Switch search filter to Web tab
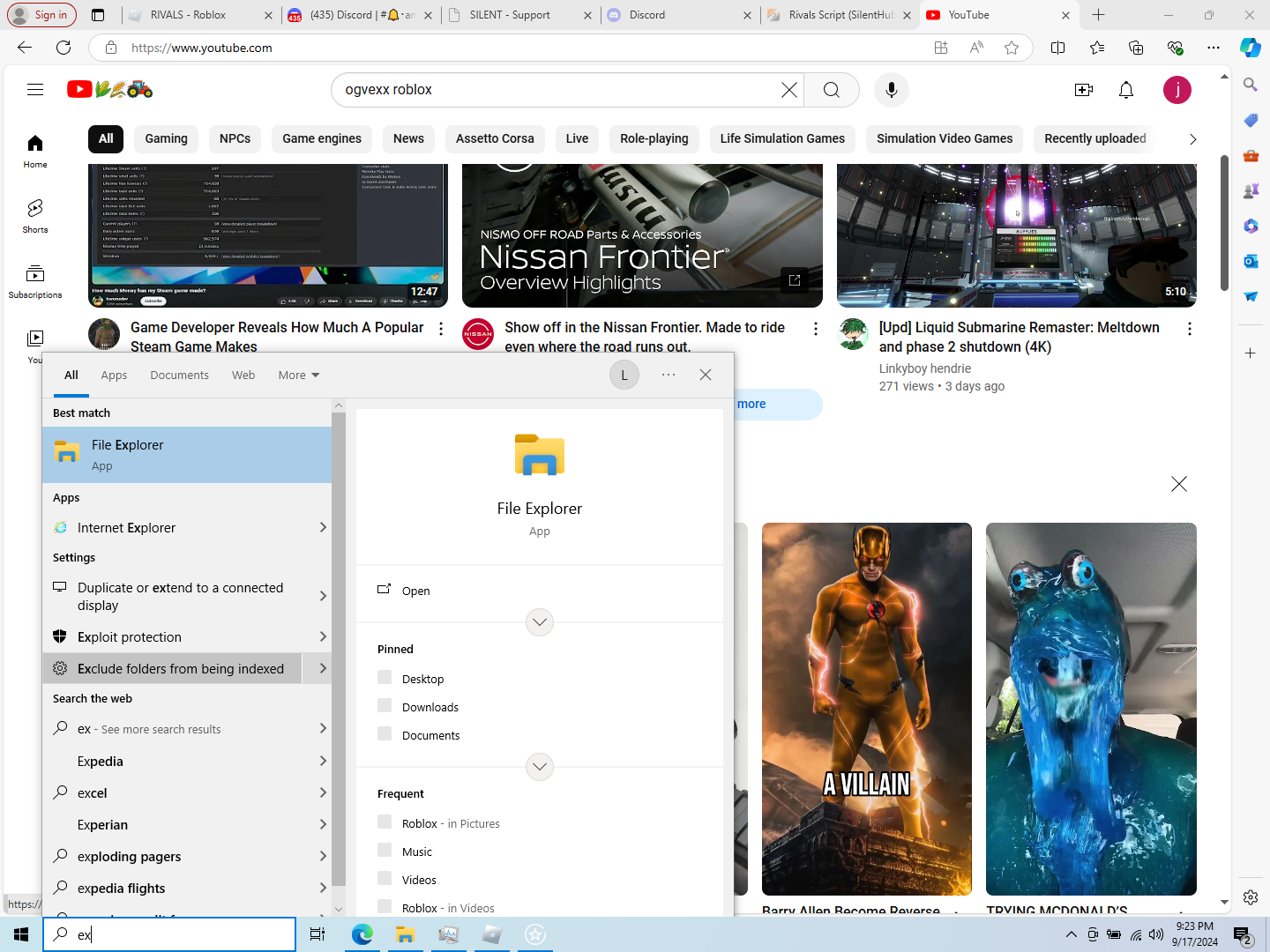Screen dimensions: 1270x952 click(243, 375)
